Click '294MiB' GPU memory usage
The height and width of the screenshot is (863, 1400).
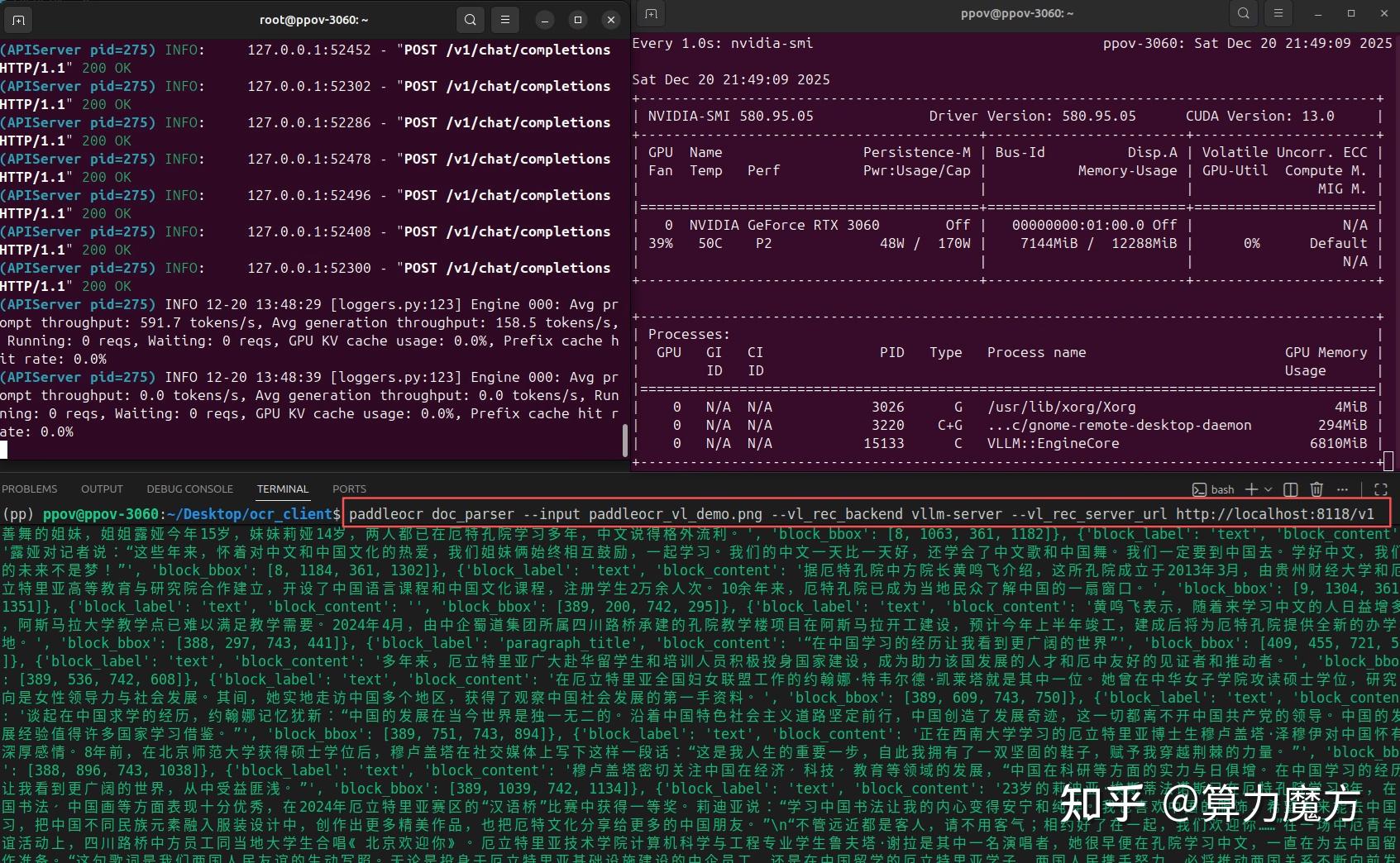1343,425
